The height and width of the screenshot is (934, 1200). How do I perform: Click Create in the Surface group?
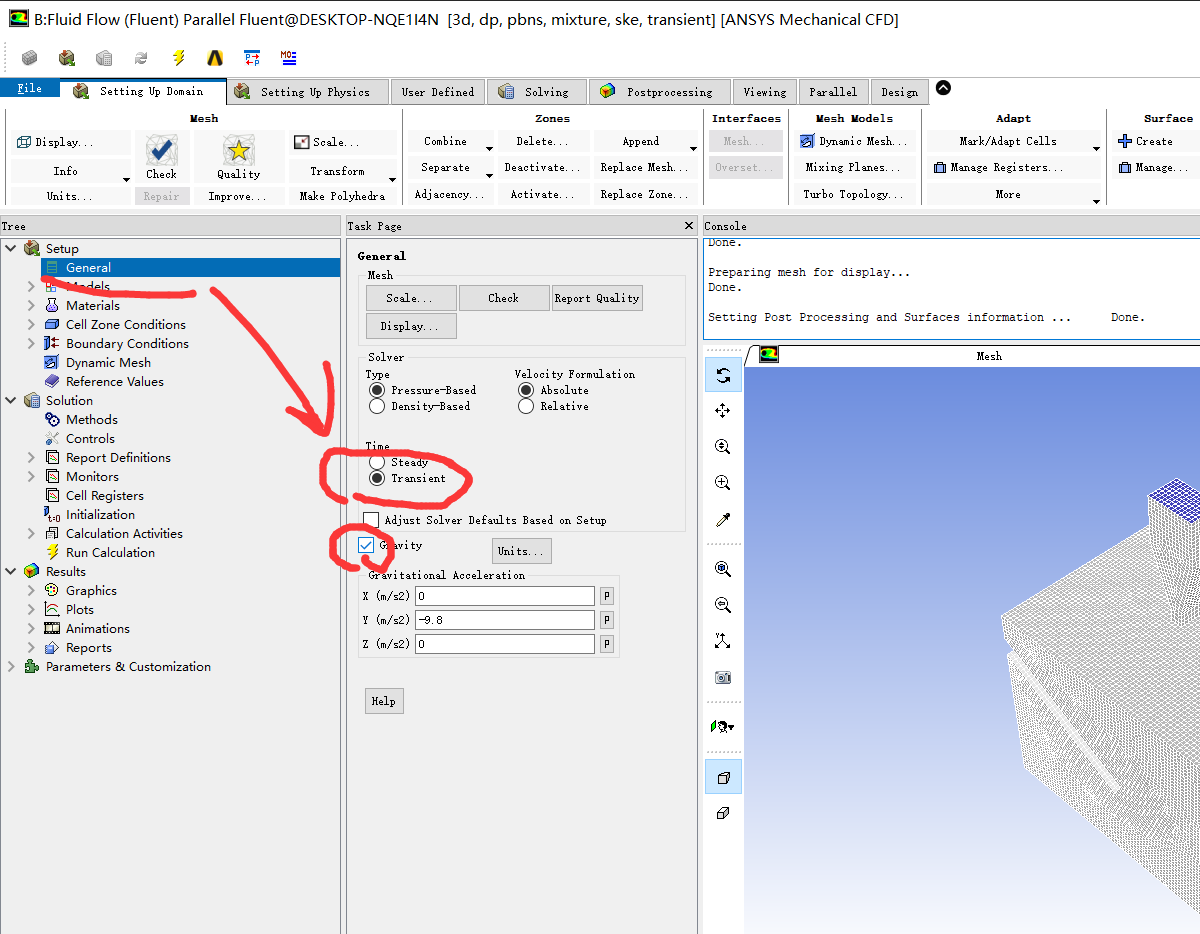pos(1145,141)
